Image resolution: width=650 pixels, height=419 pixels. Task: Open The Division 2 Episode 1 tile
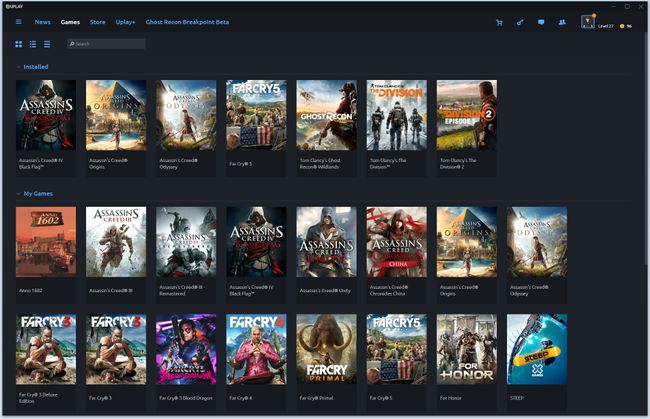[x=467, y=128]
